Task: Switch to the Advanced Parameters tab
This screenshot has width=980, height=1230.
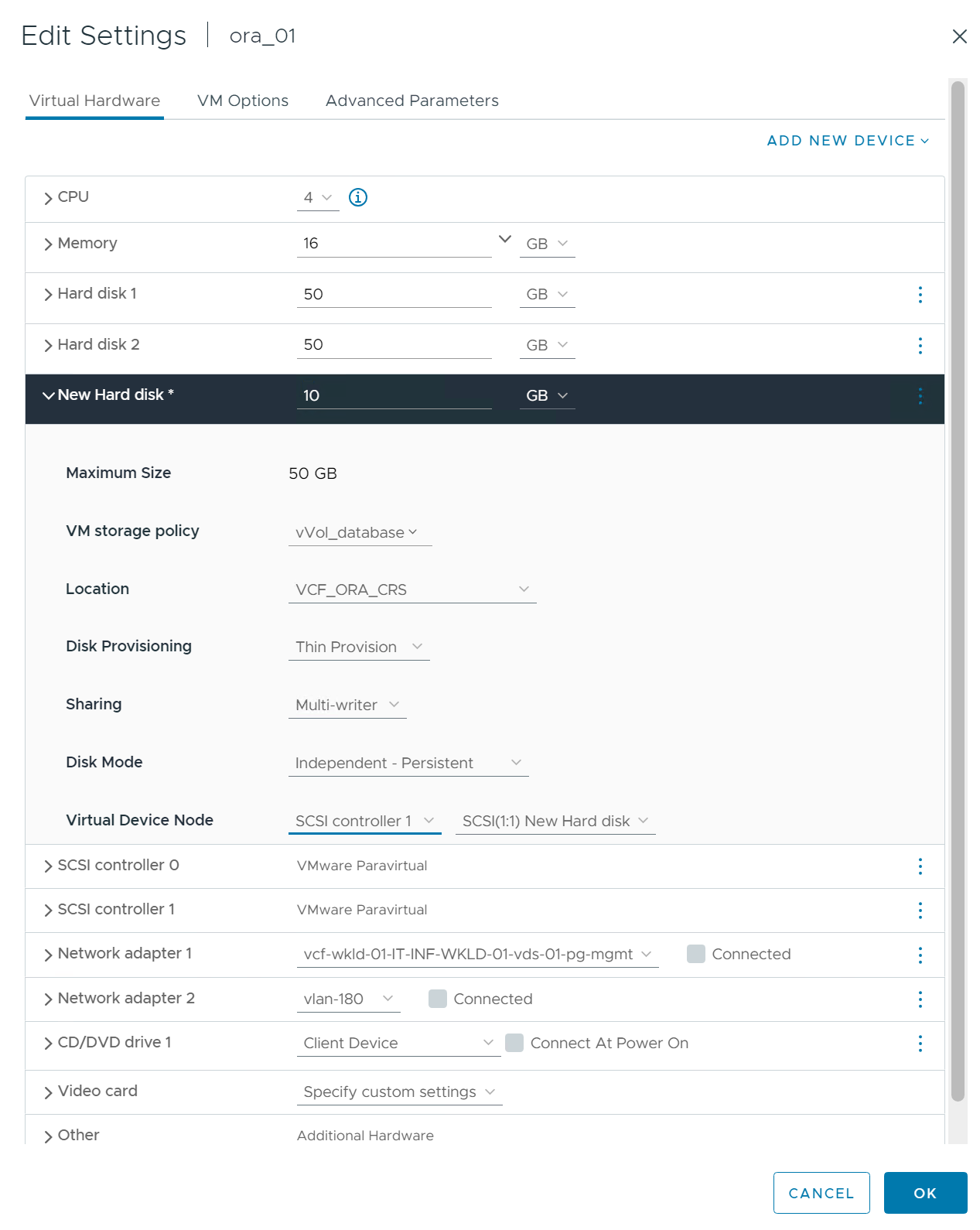Action: click(411, 101)
